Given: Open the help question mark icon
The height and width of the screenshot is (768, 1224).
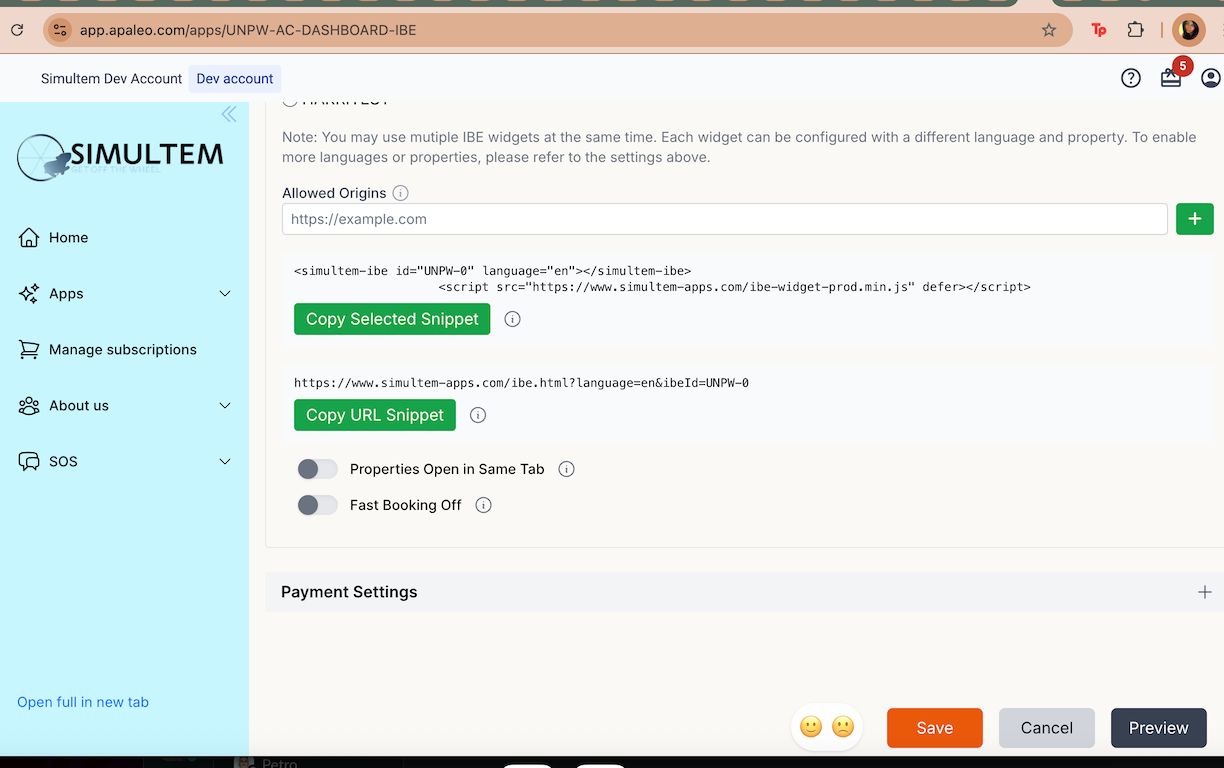Looking at the screenshot, I should 1131,78.
